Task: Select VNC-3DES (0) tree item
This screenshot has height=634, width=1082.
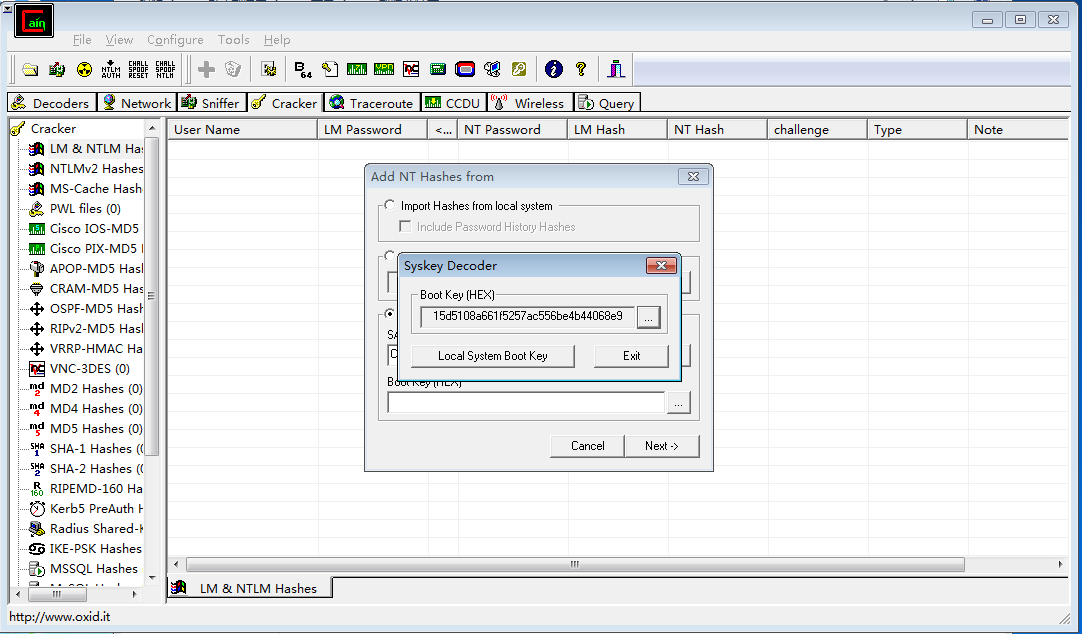Action: (90, 368)
